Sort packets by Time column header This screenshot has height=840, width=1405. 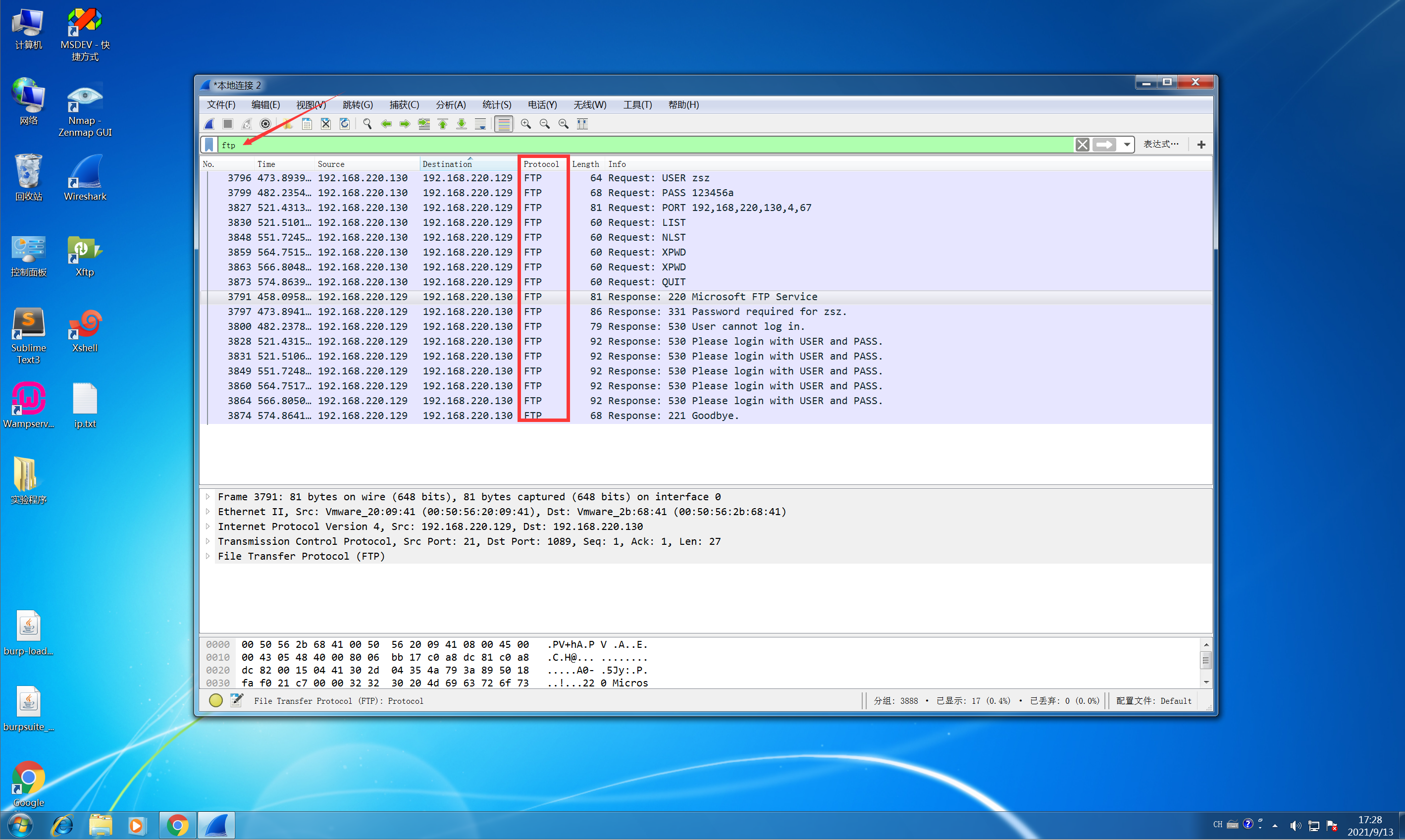tap(284, 164)
